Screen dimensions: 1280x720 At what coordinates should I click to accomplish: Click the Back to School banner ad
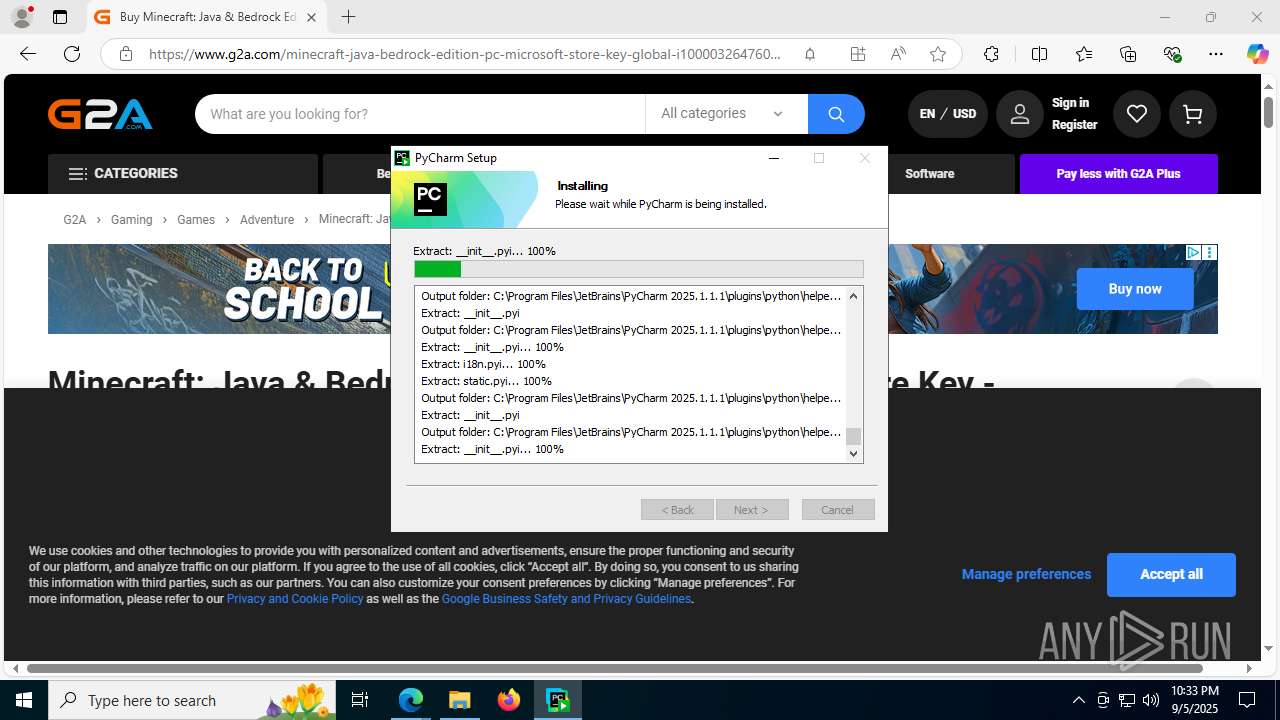(218, 289)
